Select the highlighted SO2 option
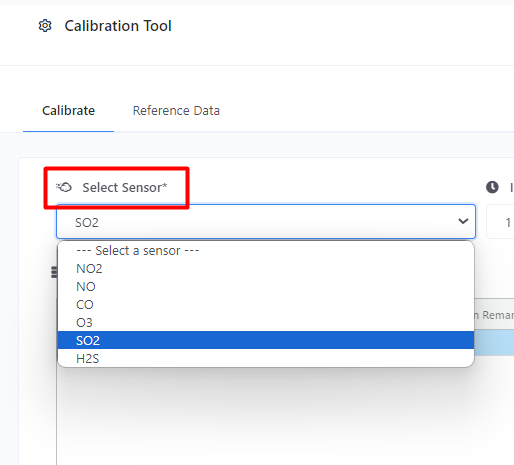Image resolution: width=514 pixels, height=465 pixels. click(x=266, y=340)
